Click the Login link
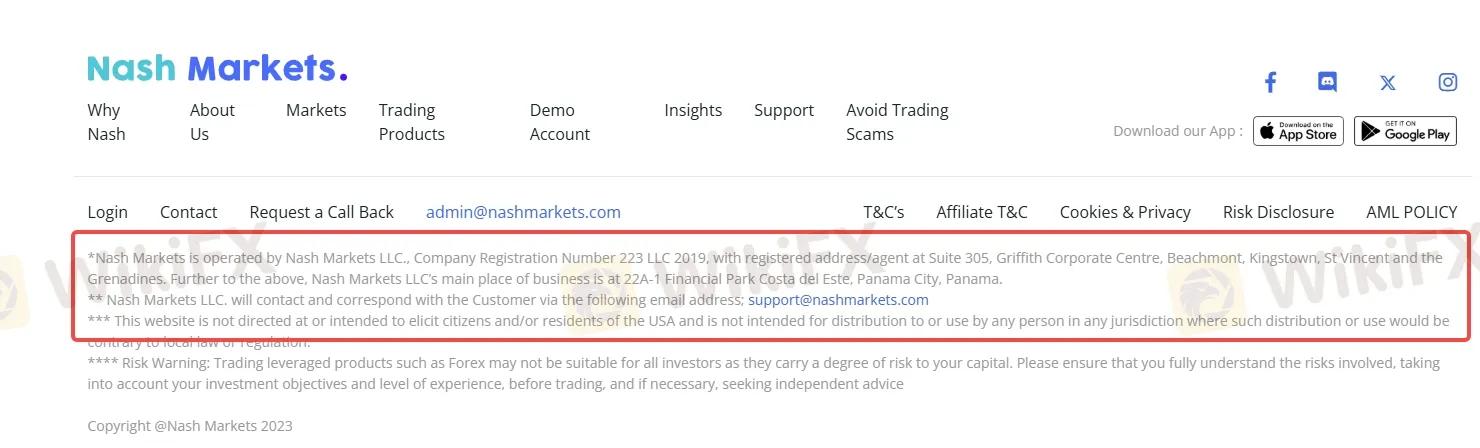 click(x=108, y=212)
